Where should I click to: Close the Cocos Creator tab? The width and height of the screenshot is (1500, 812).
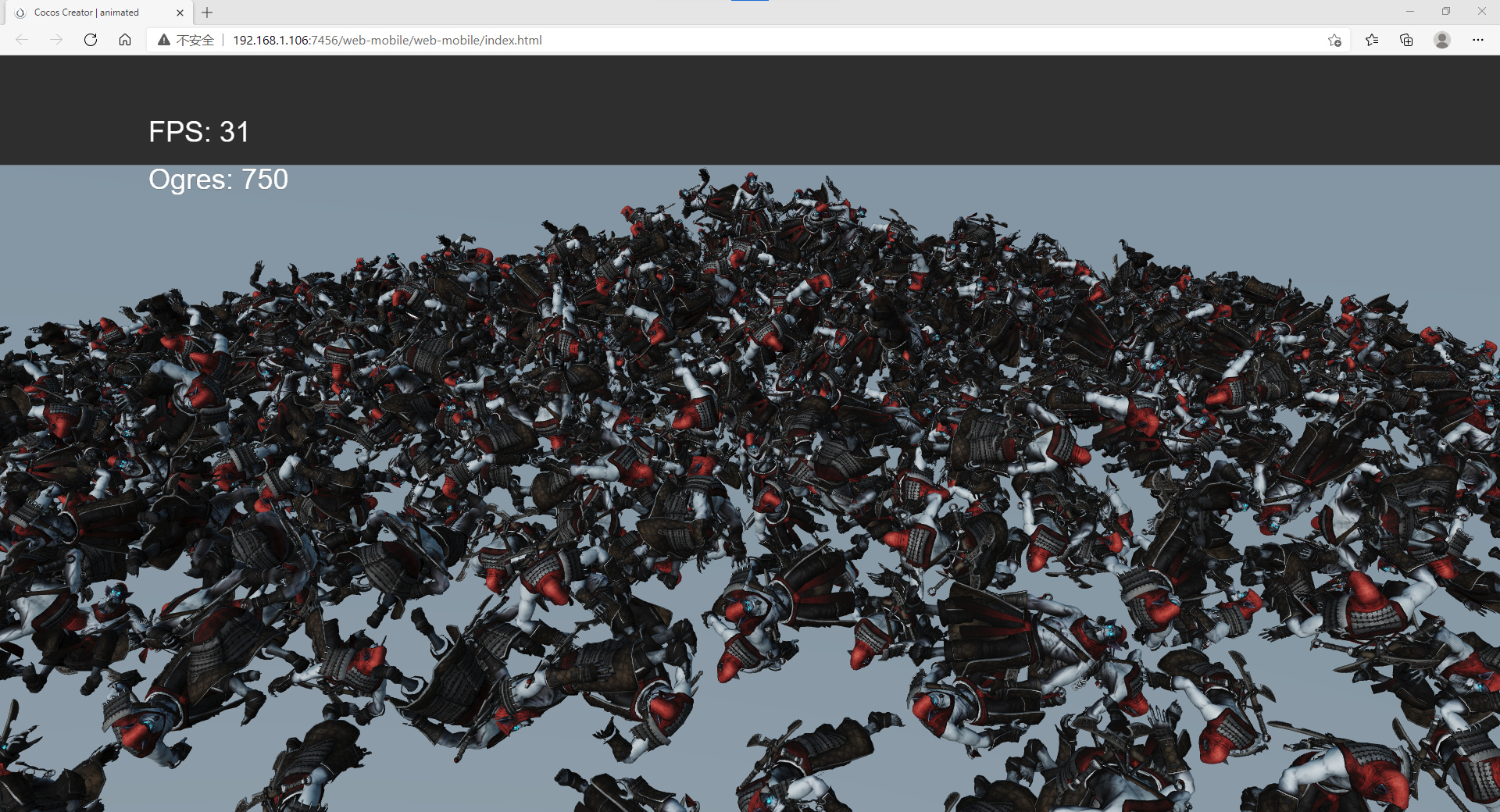click(180, 12)
